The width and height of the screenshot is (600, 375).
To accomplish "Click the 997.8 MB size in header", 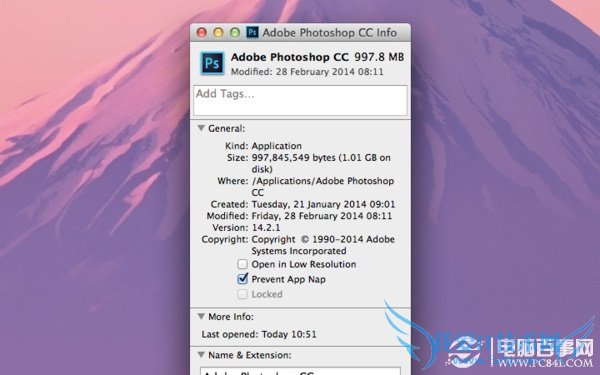I will coord(379,57).
